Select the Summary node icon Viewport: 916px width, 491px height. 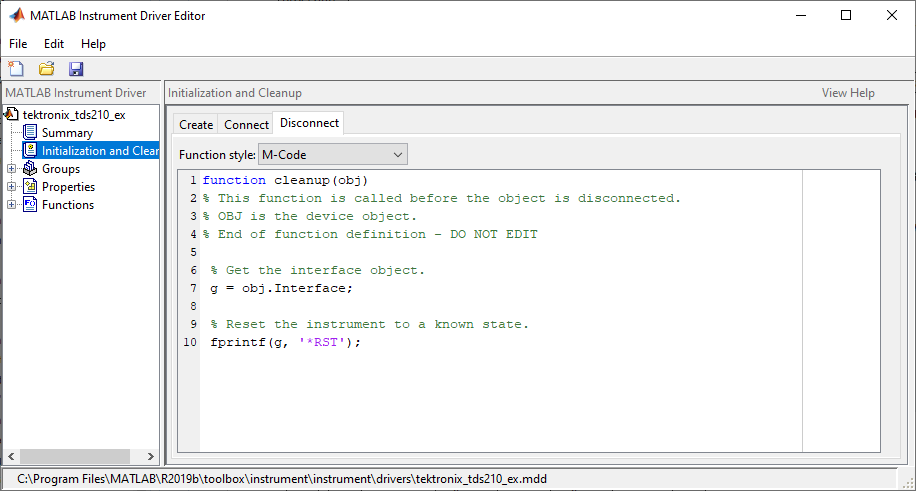(x=31, y=132)
